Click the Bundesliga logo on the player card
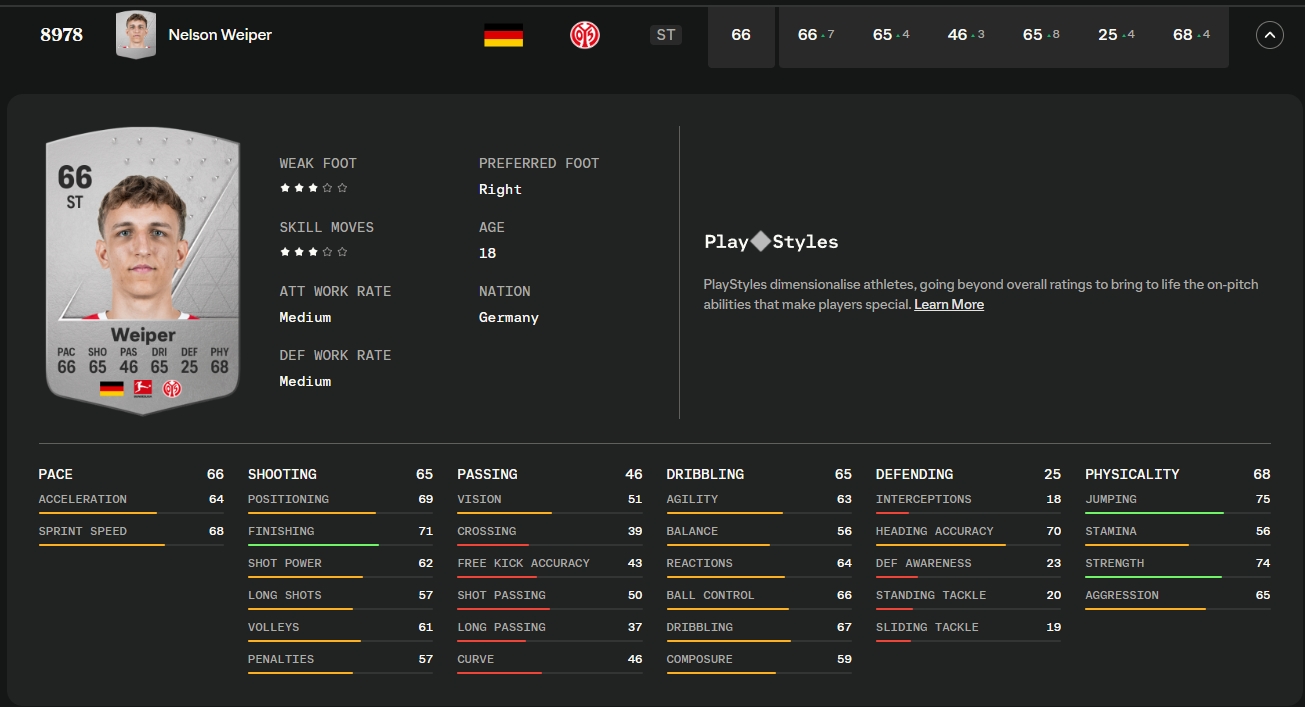This screenshot has height=707, width=1305. tap(142, 388)
